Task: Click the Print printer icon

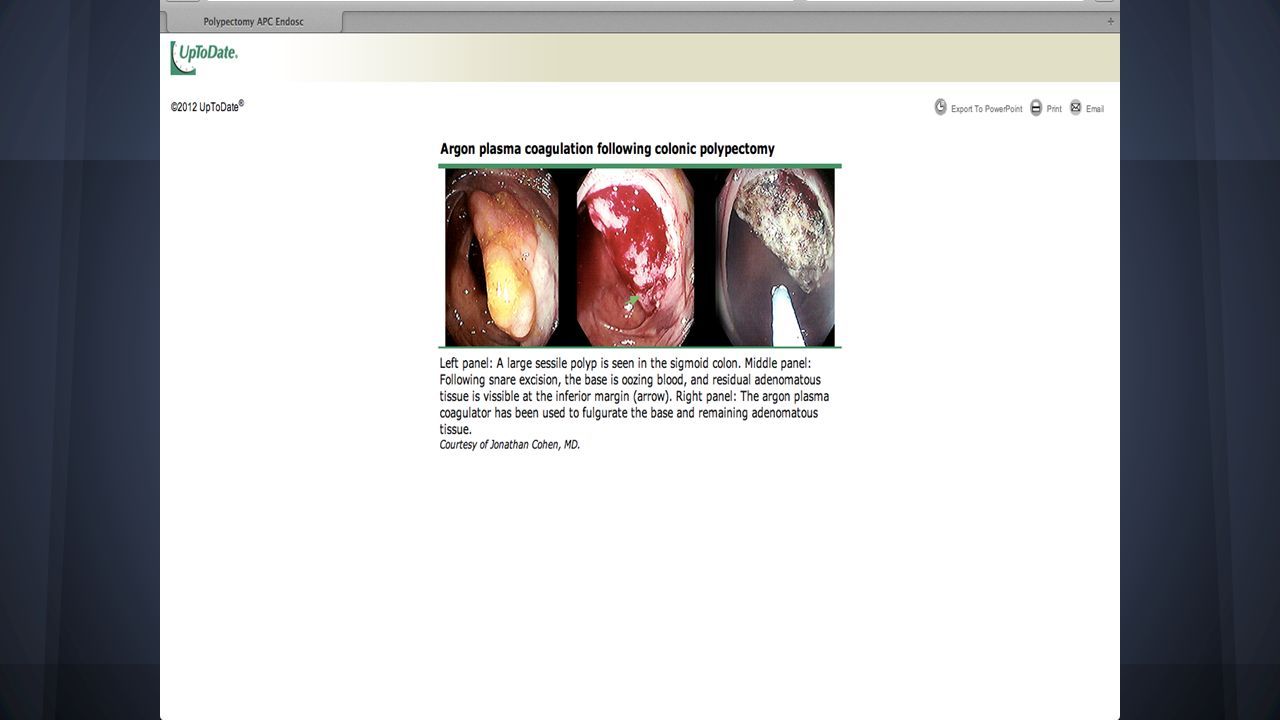Action: tap(1036, 107)
